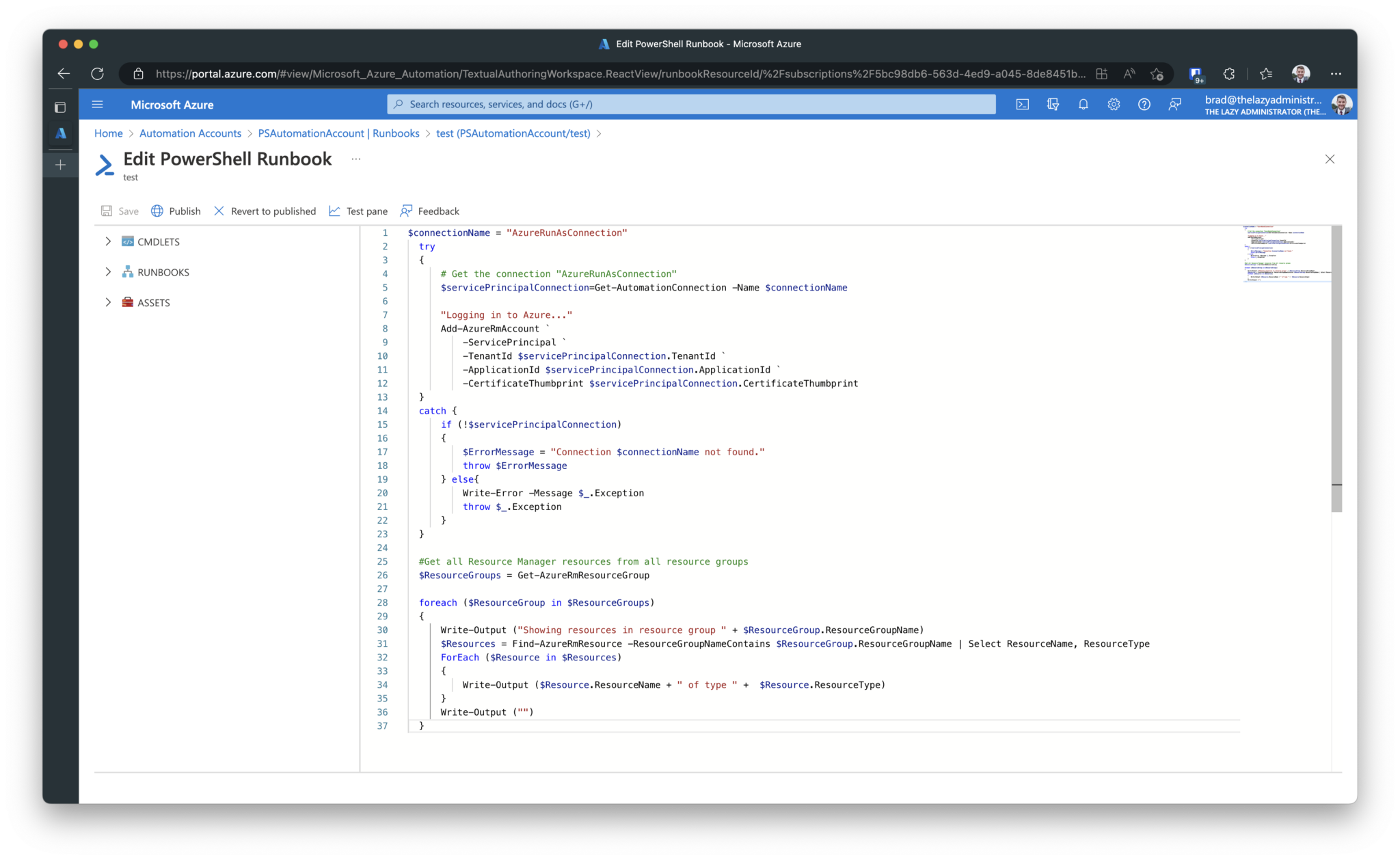Image resolution: width=1400 pixels, height=860 pixels.
Task: Click the "try" keyword on line 2
Action: click(x=427, y=247)
